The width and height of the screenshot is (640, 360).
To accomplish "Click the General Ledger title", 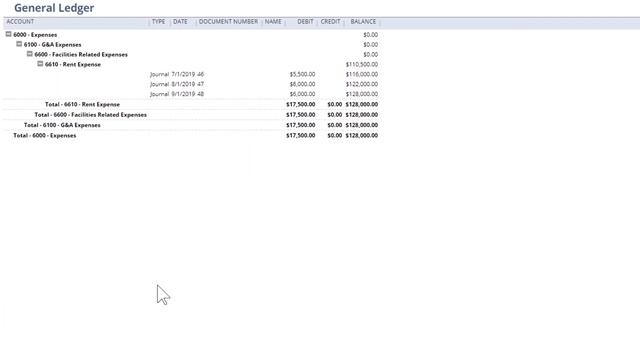I will 54,8.
